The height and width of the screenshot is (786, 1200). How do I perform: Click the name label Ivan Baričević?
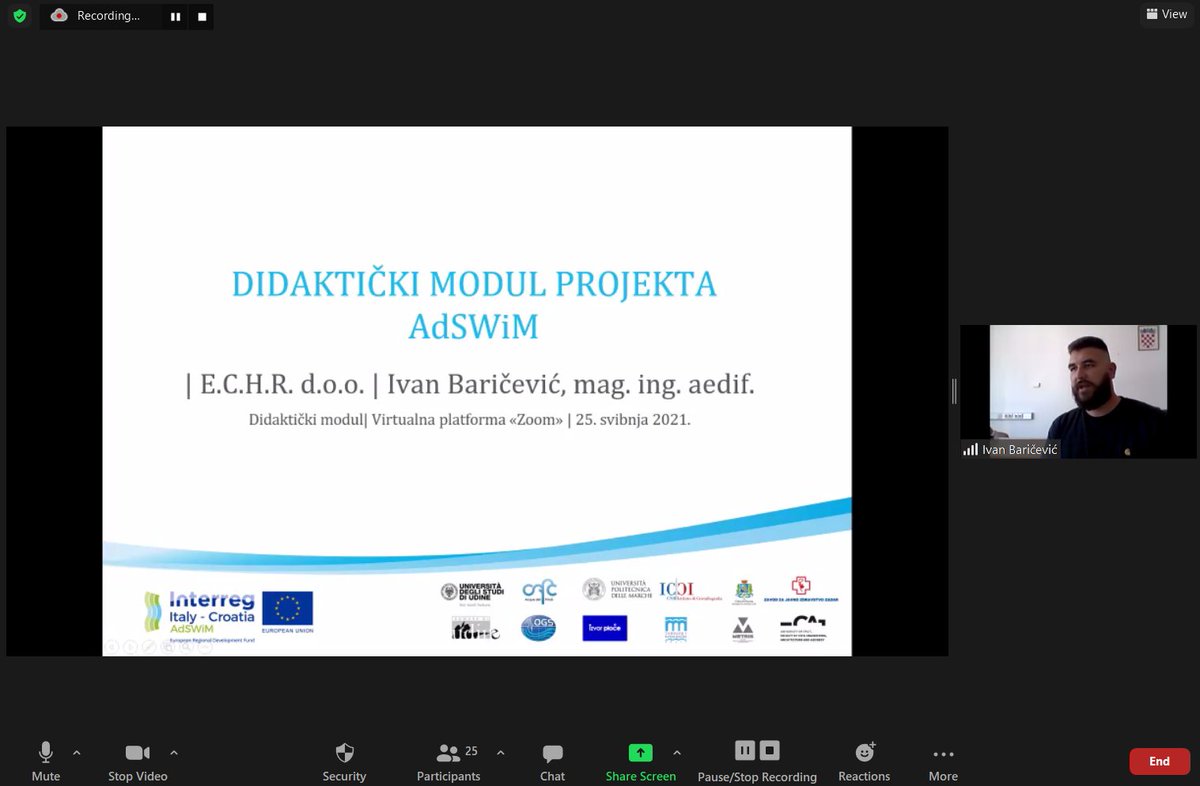click(x=1019, y=450)
